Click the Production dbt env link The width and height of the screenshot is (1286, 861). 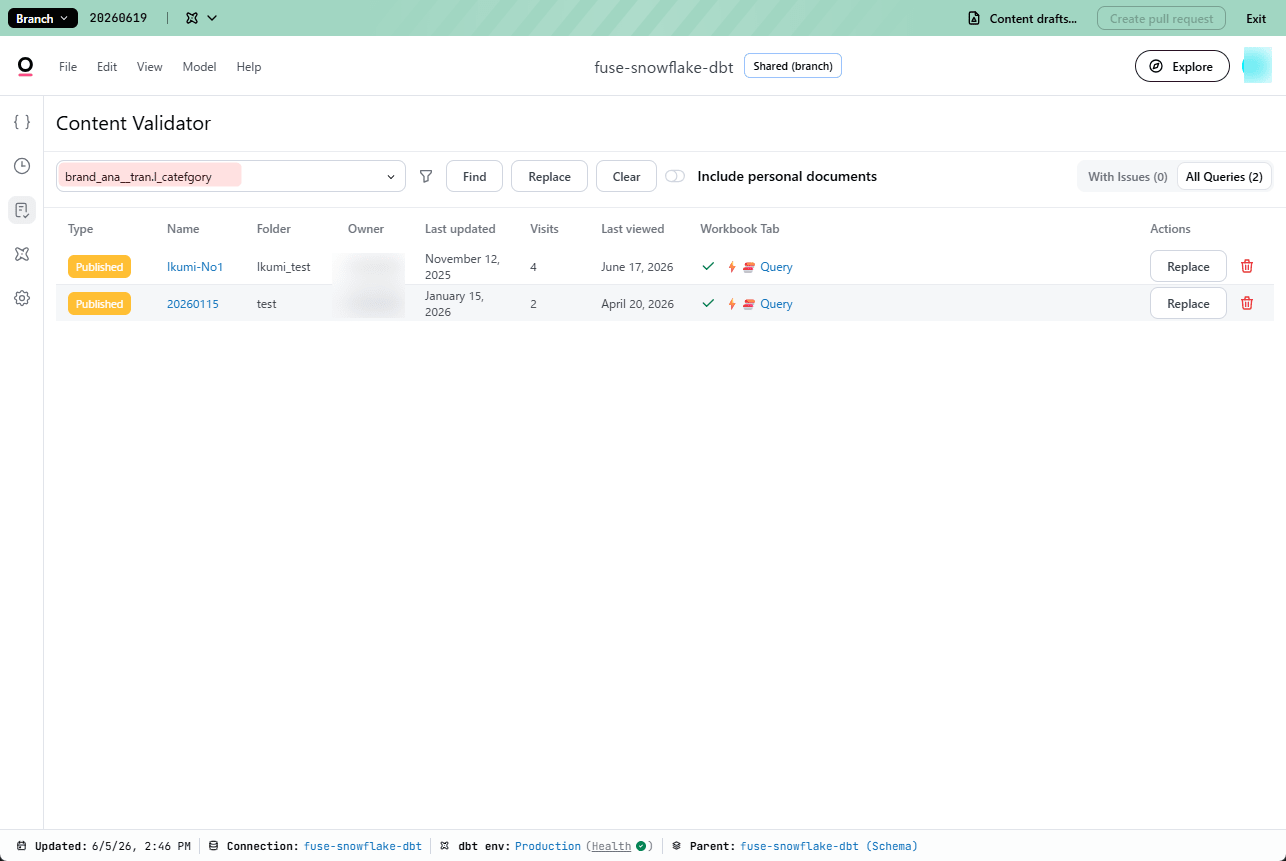(548, 846)
